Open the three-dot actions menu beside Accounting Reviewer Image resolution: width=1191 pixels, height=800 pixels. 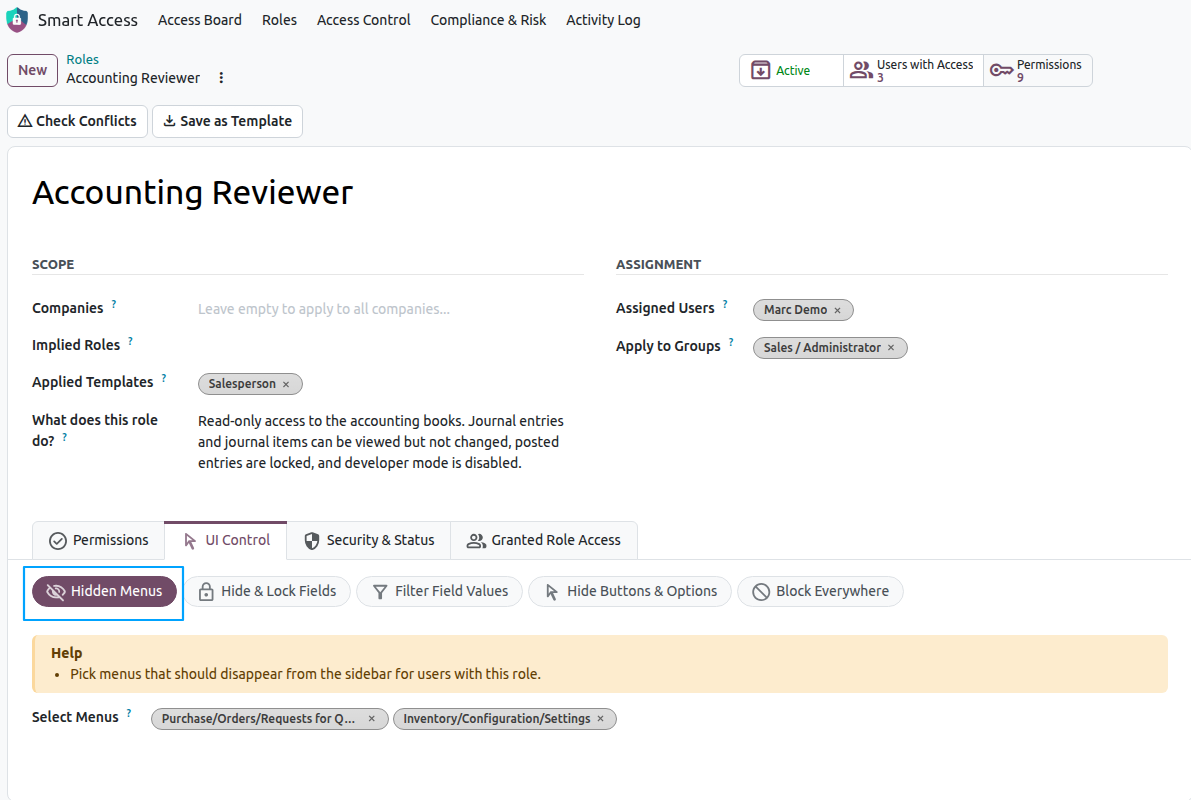221,77
